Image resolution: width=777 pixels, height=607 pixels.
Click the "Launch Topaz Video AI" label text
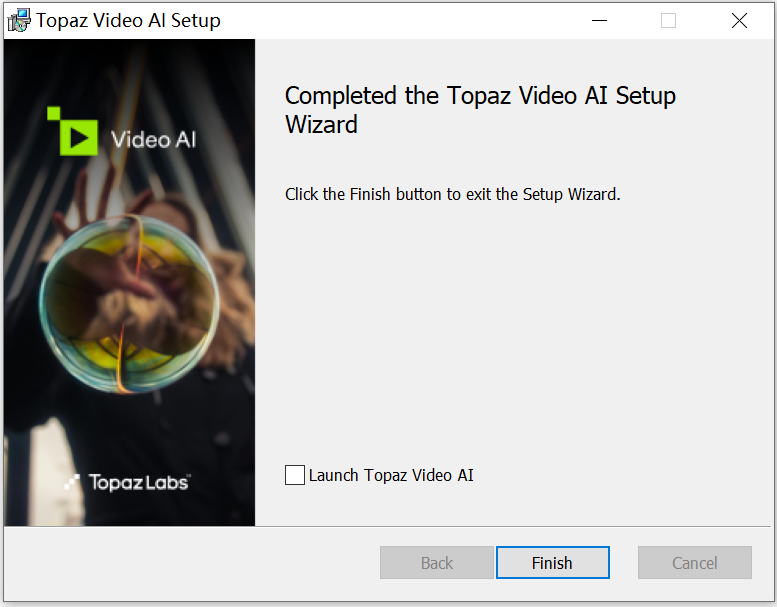pos(391,475)
